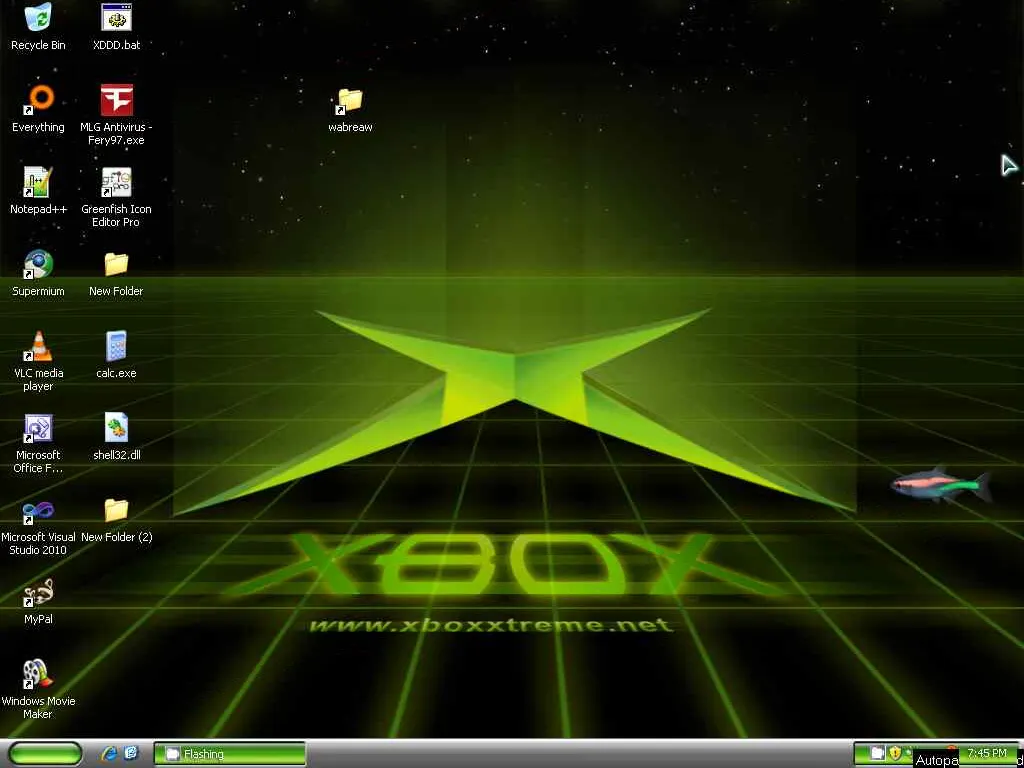Click the white camera tray icon
Screen dimensions: 1024x768
[877, 753]
